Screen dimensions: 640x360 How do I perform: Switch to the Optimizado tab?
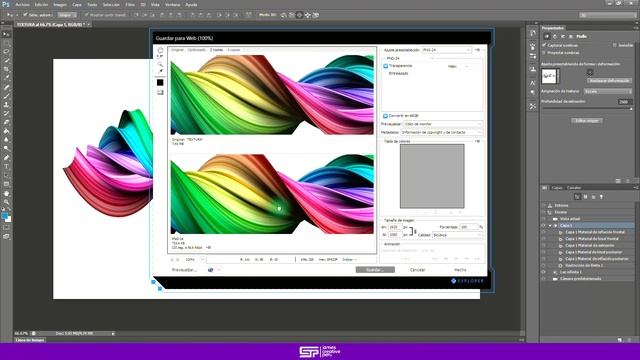tap(197, 50)
